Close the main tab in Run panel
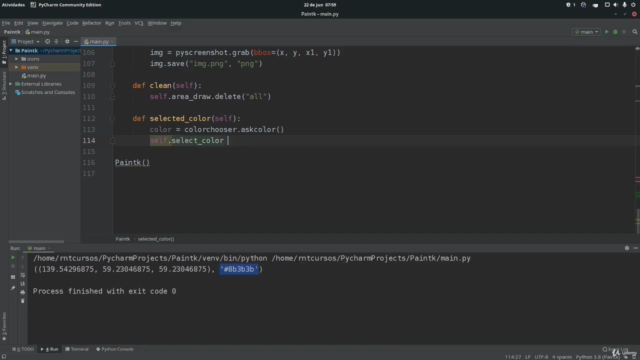 point(49,248)
